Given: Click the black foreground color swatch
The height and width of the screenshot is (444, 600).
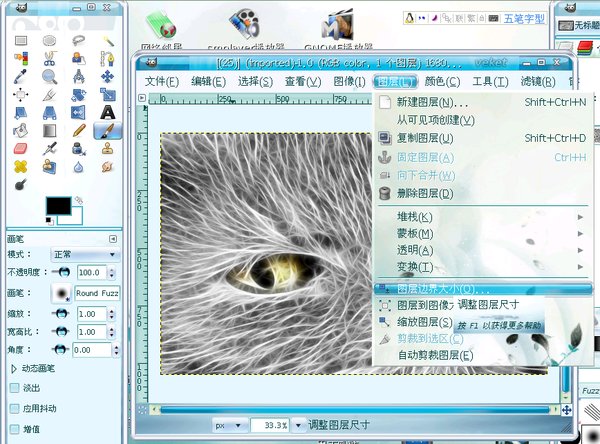Looking at the screenshot, I should pos(58,206).
